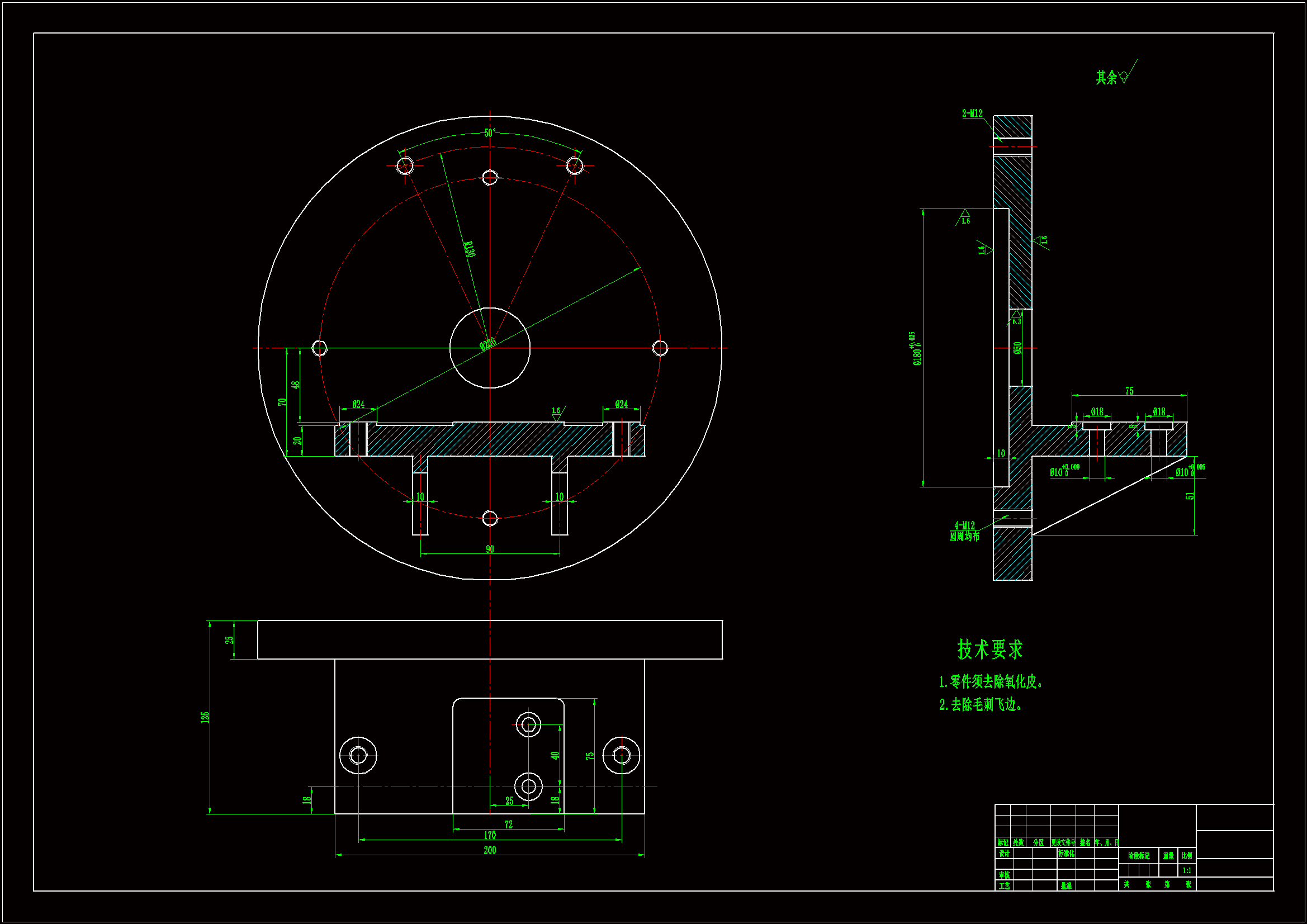Screen dimensions: 1307x924
Task: Click the 51 dimension on section view
Action: click(x=1189, y=496)
